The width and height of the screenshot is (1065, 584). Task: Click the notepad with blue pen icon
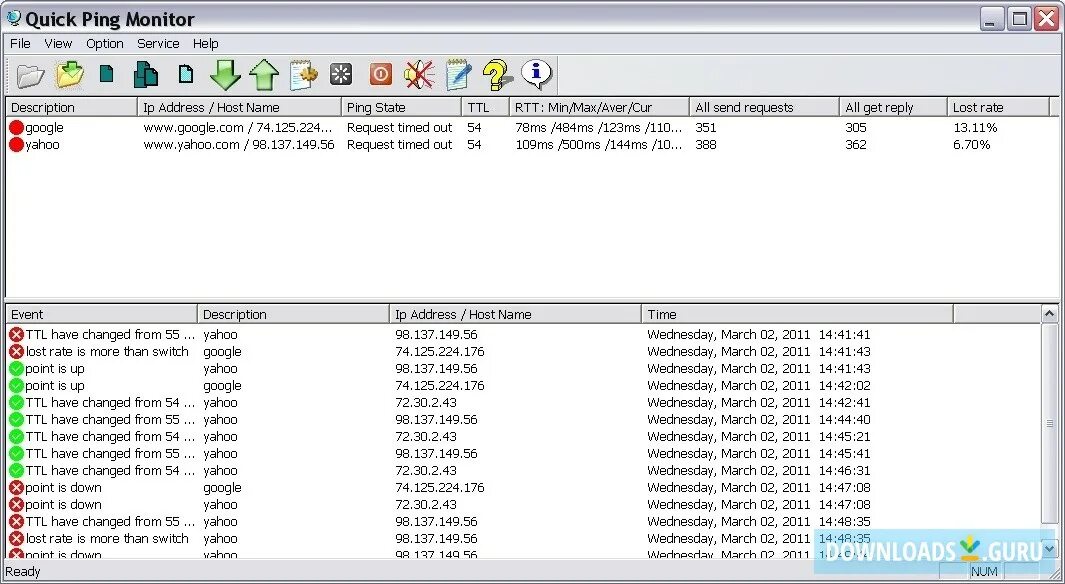click(458, 75)
